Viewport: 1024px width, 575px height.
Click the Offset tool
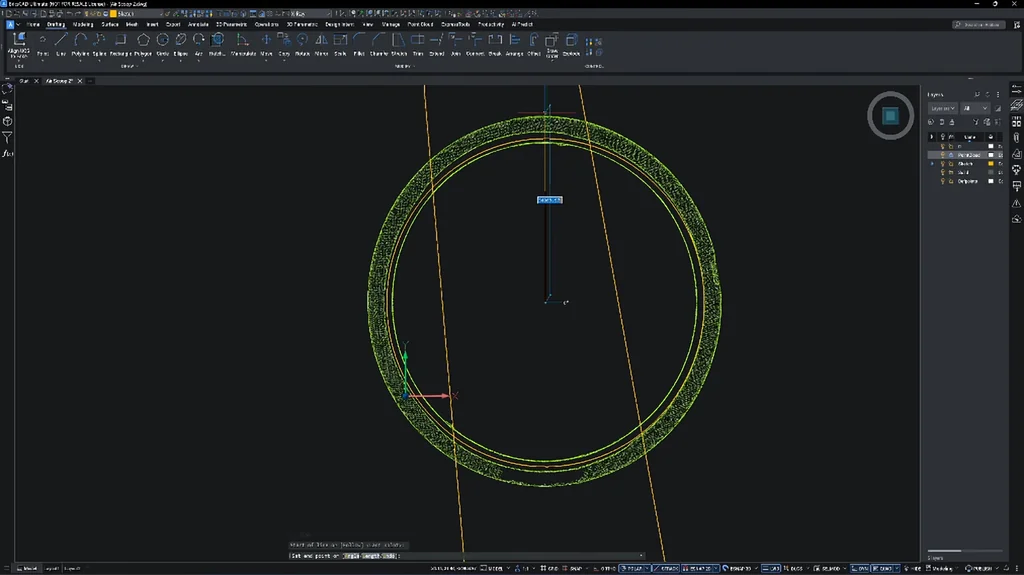(x=534, y=44)
